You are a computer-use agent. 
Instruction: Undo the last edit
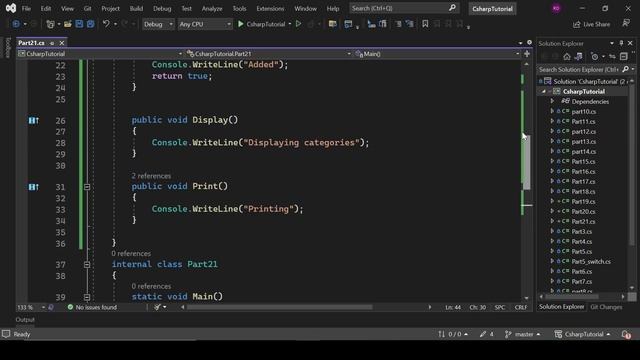click(x=106, y=24)
